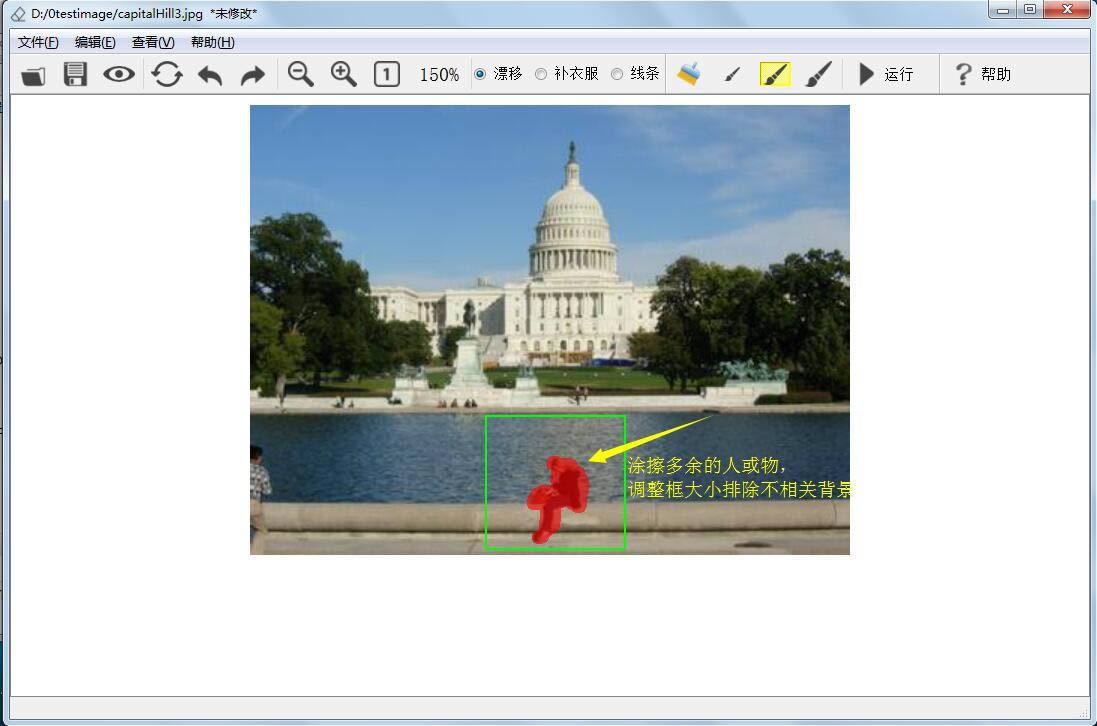Click the 运行 run button

pyautogui.click(x=886, y=74)
